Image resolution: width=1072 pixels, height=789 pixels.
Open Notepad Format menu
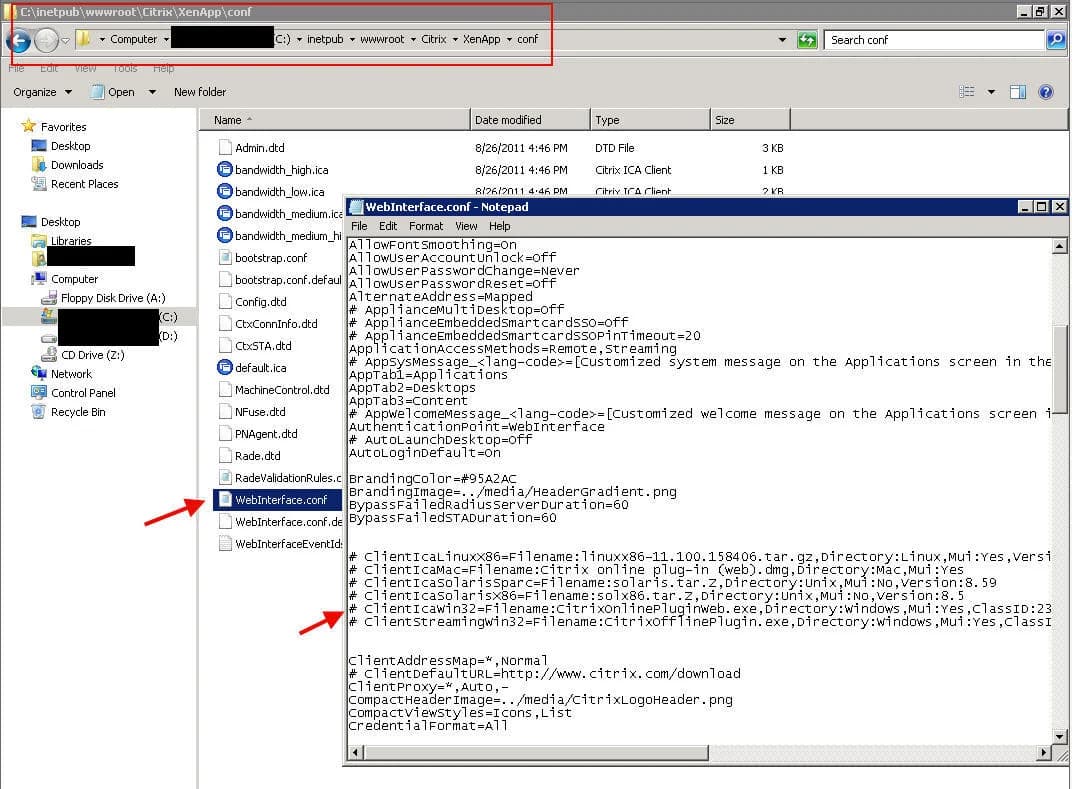(x=426, y=226)
